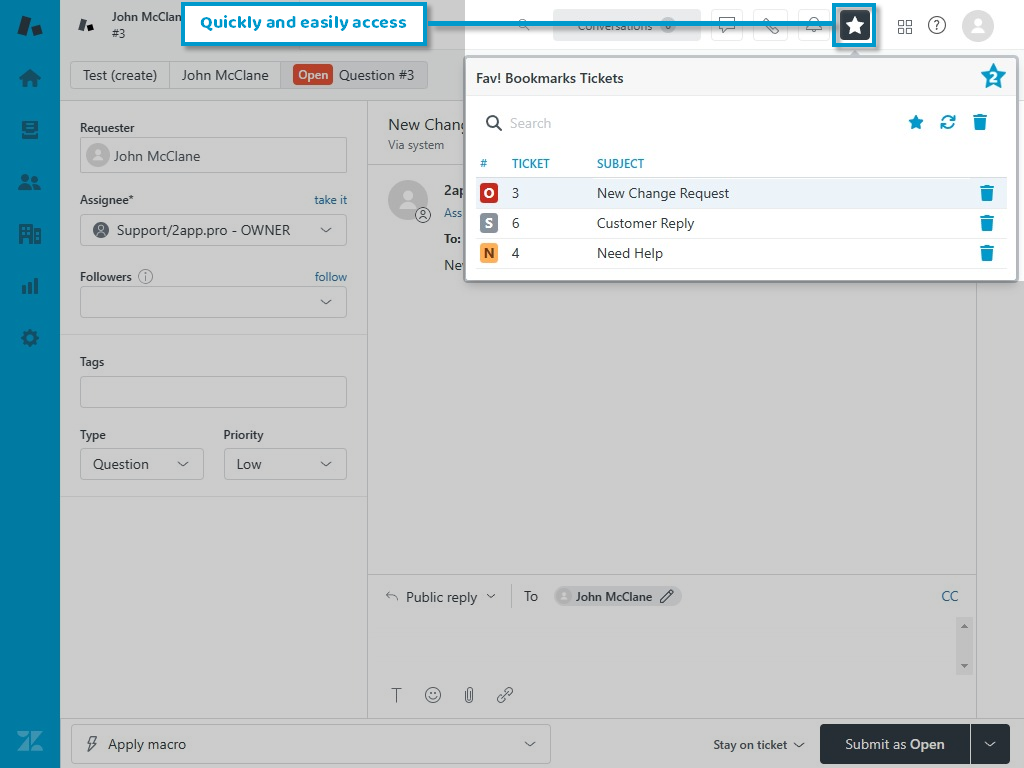This screenshot has height=768, width=1024.
Task: Delete bookmark for New Change Request
Action: [x=986, y=193]
